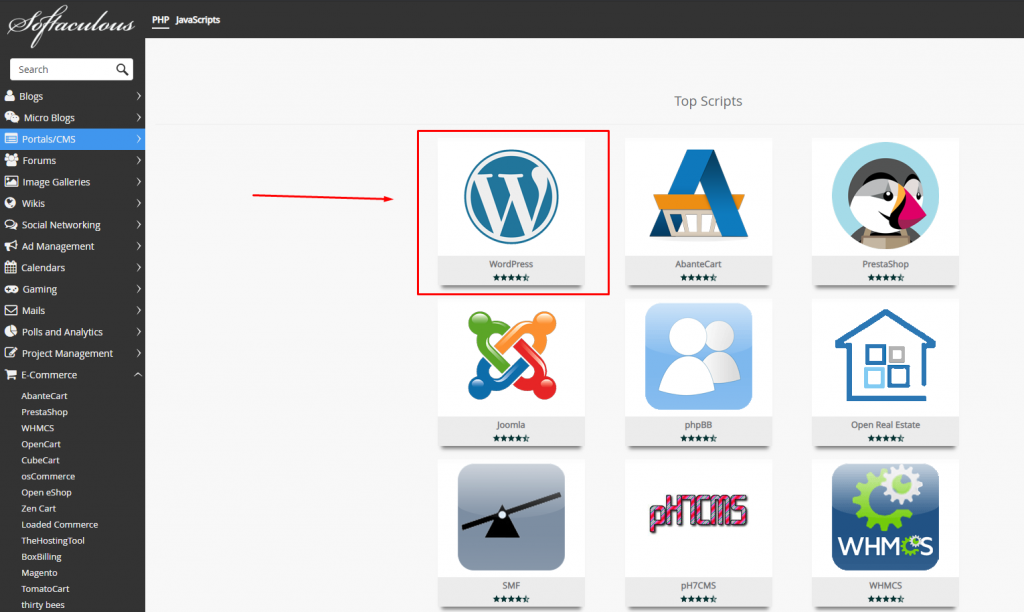This screenshot has height=612, width=1024.
Task: Open PrestaShop in the E-Commerce list
Action: pos(44,412)
